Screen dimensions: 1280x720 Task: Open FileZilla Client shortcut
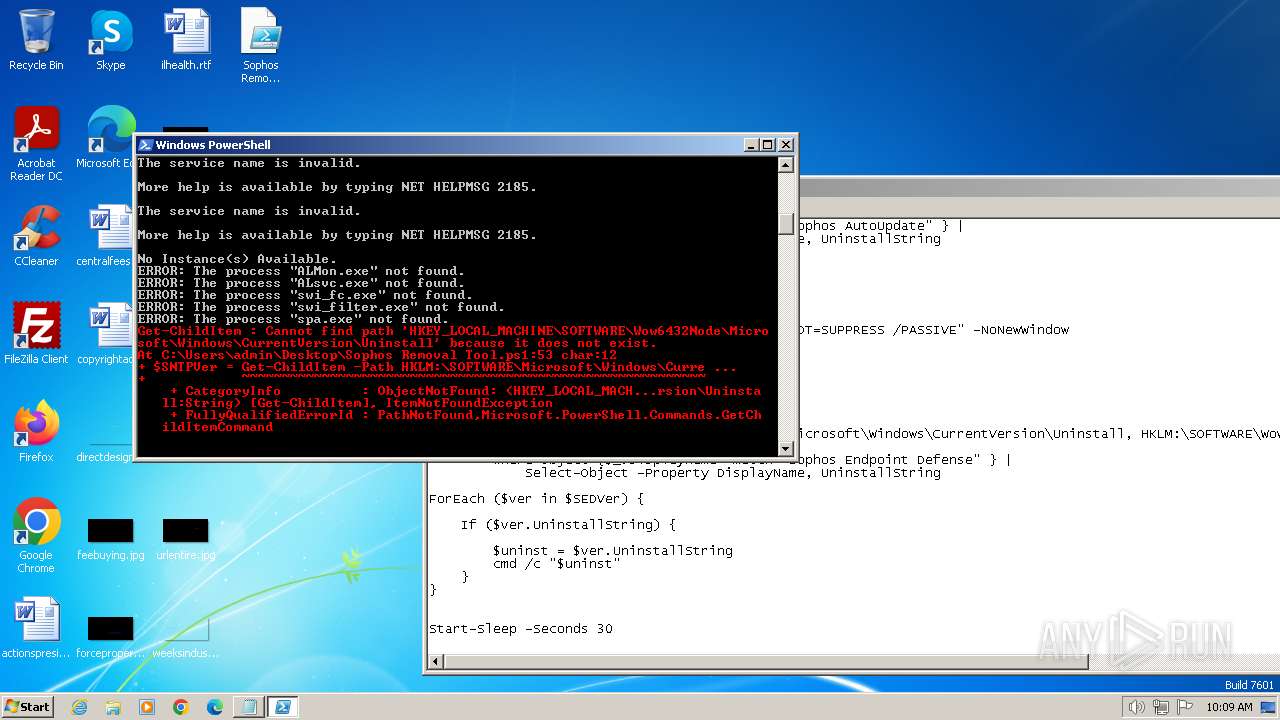point(36,334)
